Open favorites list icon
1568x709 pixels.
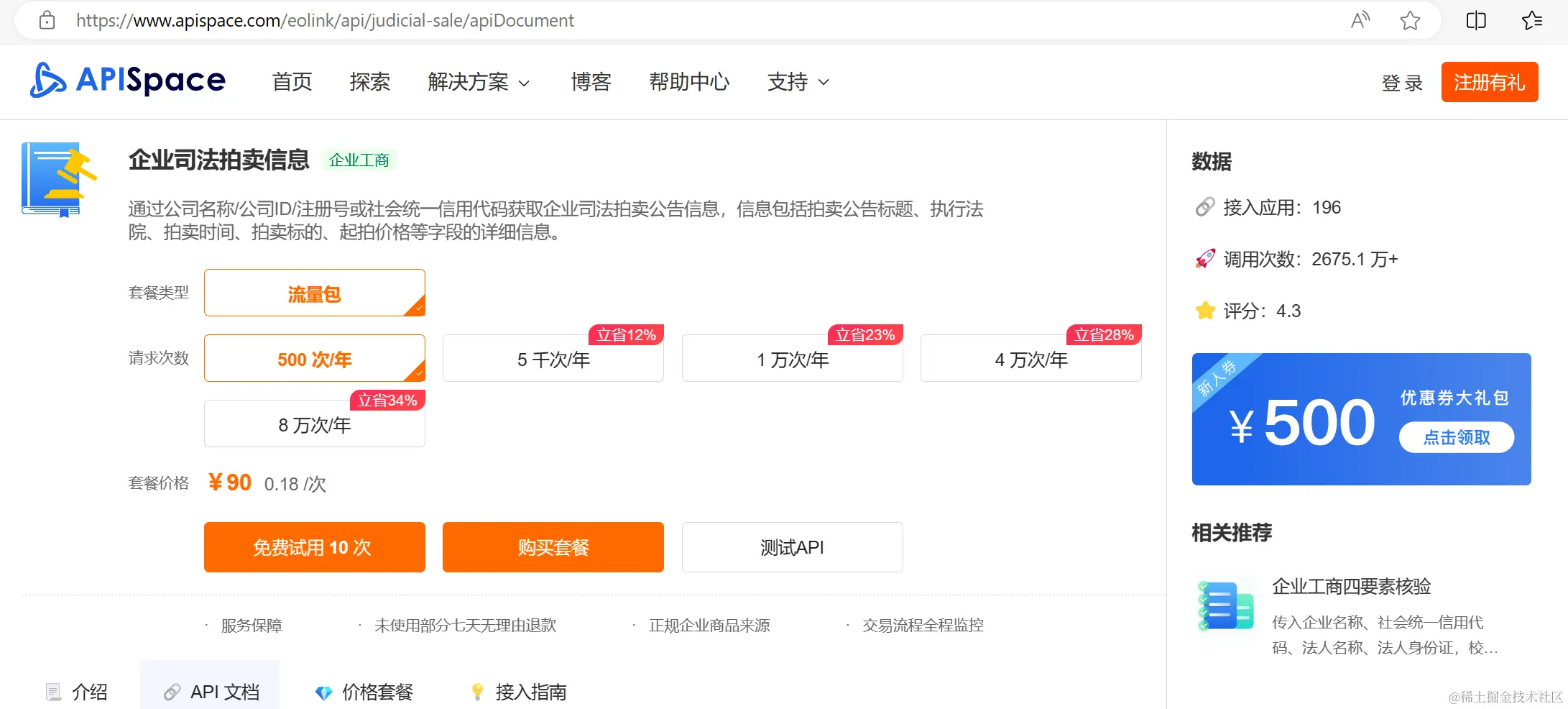(x=1532, y=20)
